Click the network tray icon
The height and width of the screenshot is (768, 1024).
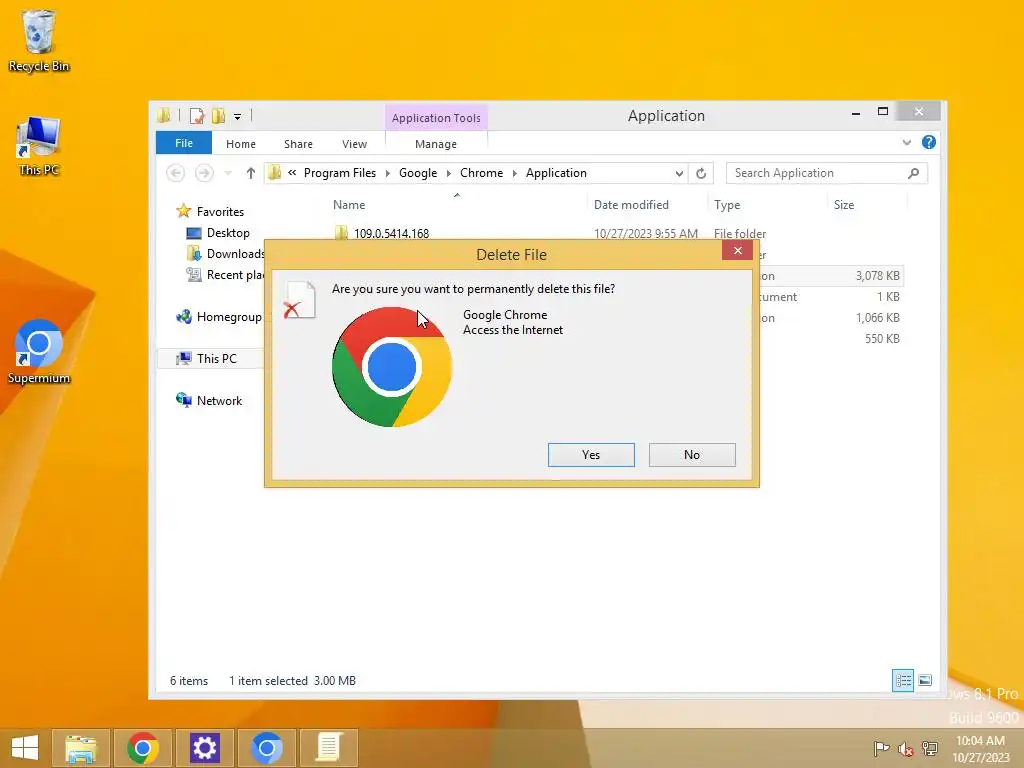pos(929,748)
